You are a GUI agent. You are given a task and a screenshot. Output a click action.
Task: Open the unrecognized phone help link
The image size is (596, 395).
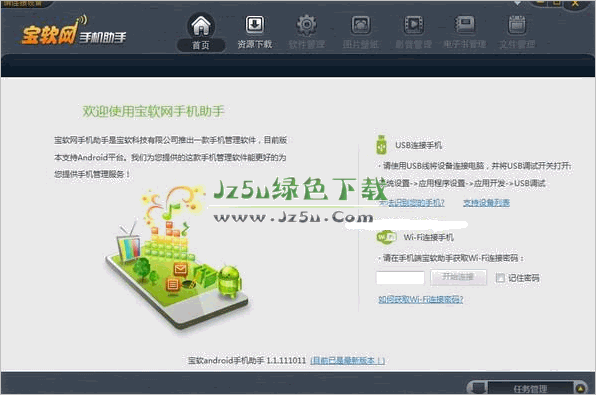pos(412,203)
